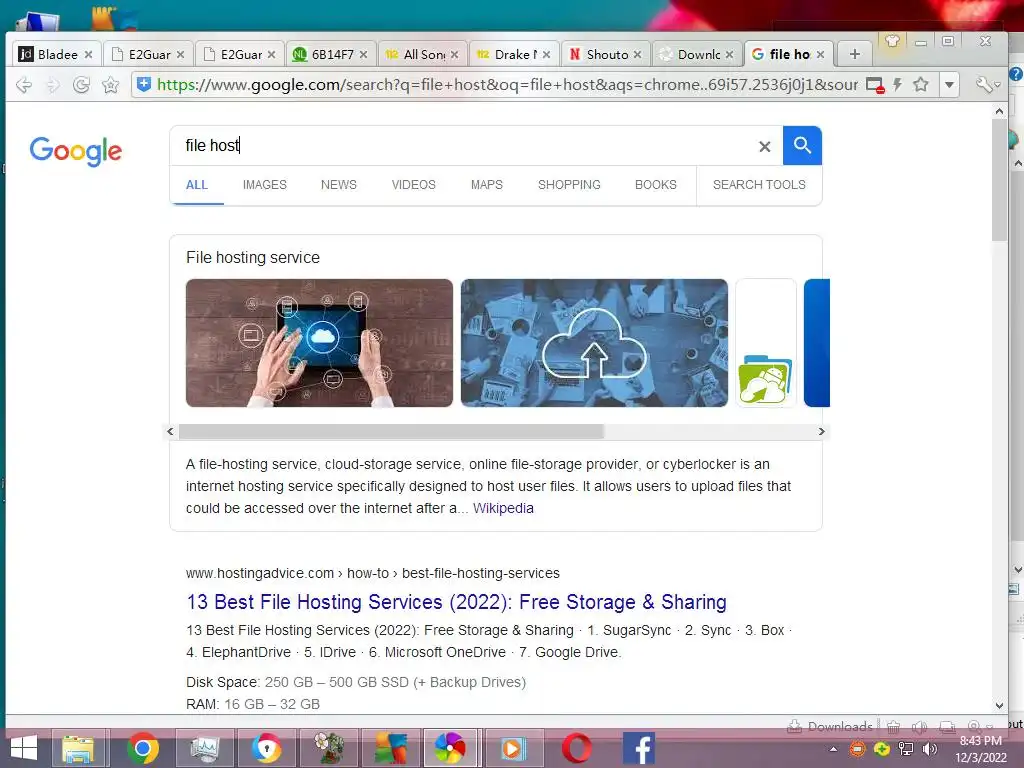Image resolution: width=1024 pixels, height=768 pixels.
Task: Click the volume icon in system tray
Action: pyautogui.click(x=930, y=748)
